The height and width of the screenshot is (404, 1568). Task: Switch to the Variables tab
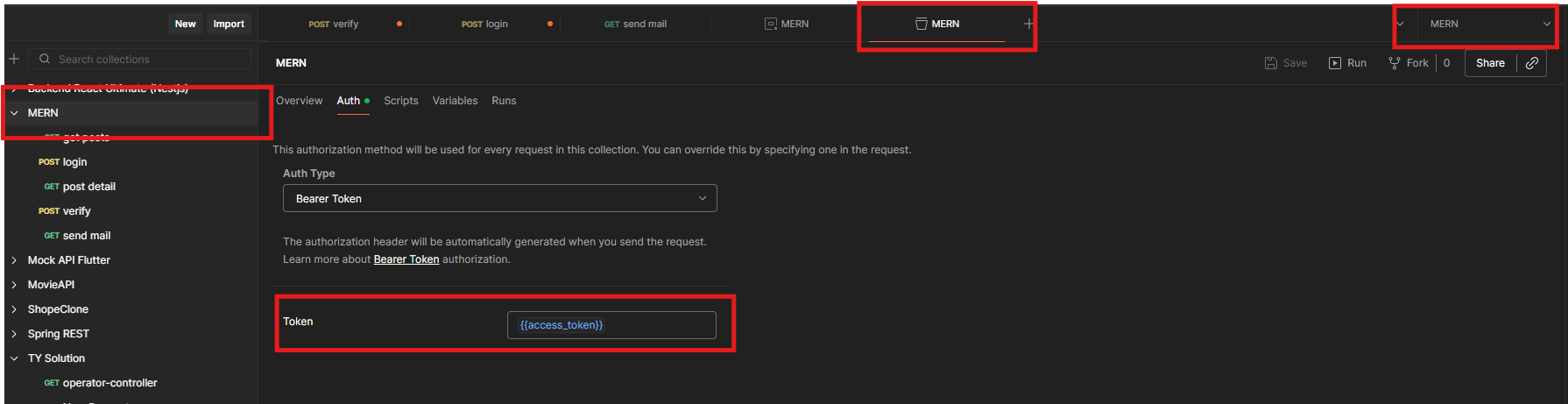point(455,101)
